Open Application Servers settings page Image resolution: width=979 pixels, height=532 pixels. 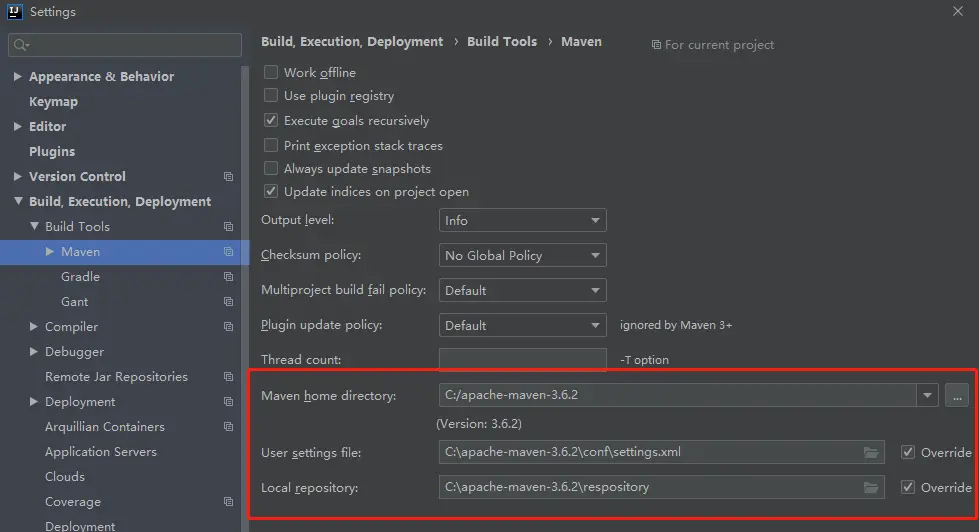[100, 452]
